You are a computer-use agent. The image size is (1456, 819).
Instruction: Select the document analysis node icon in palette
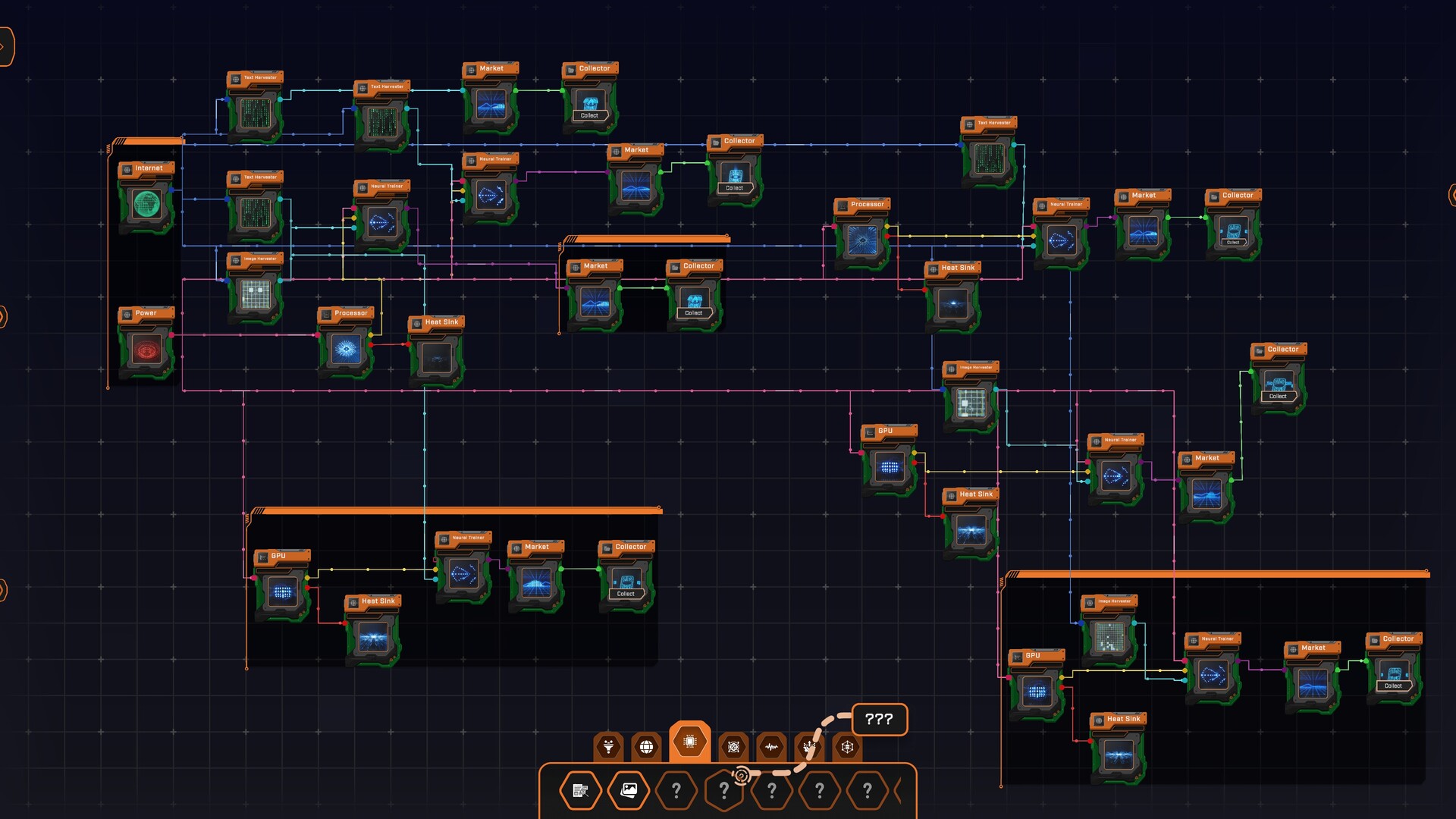point(580,790)
